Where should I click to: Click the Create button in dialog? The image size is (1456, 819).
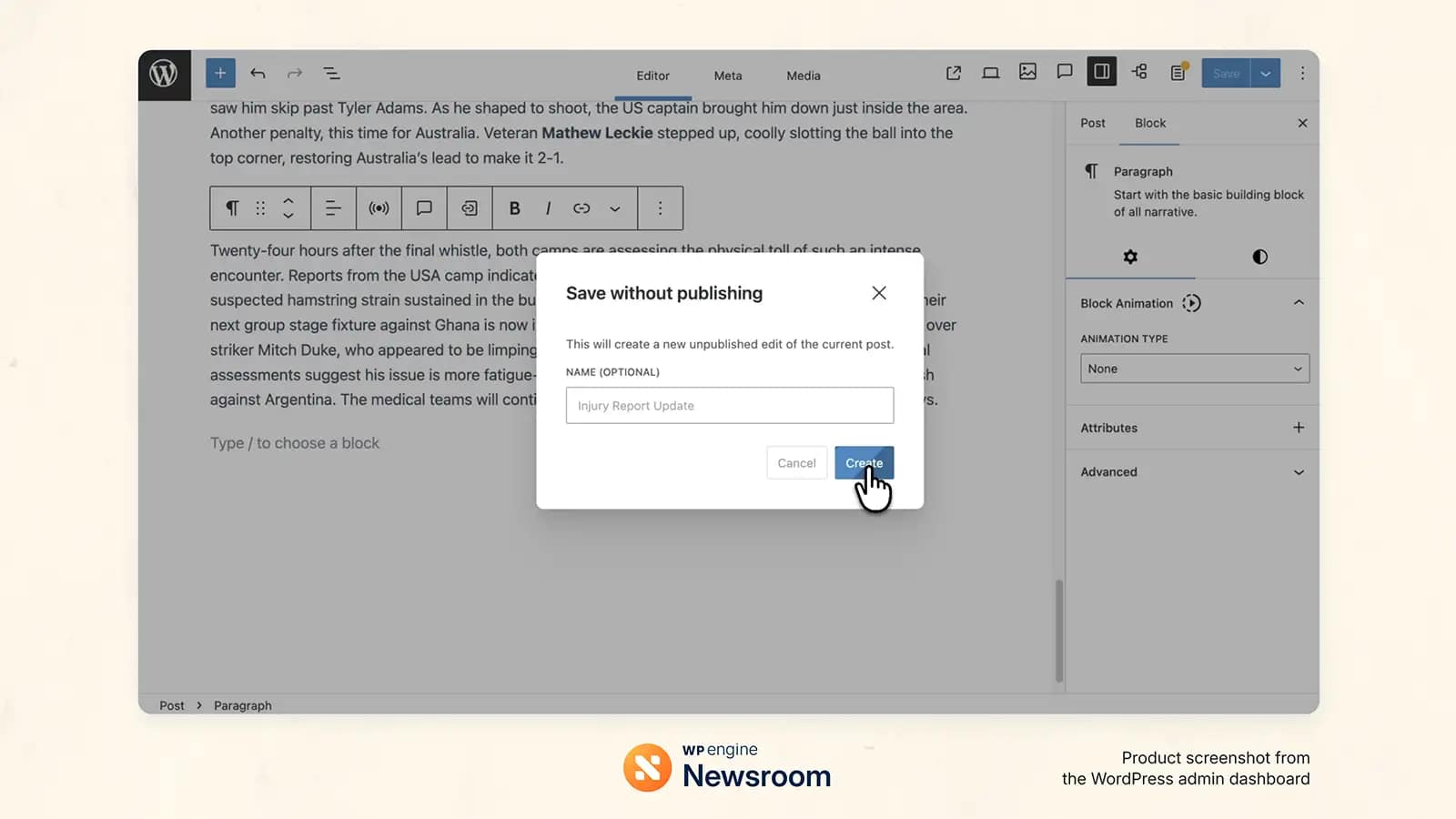pos(863,462)
